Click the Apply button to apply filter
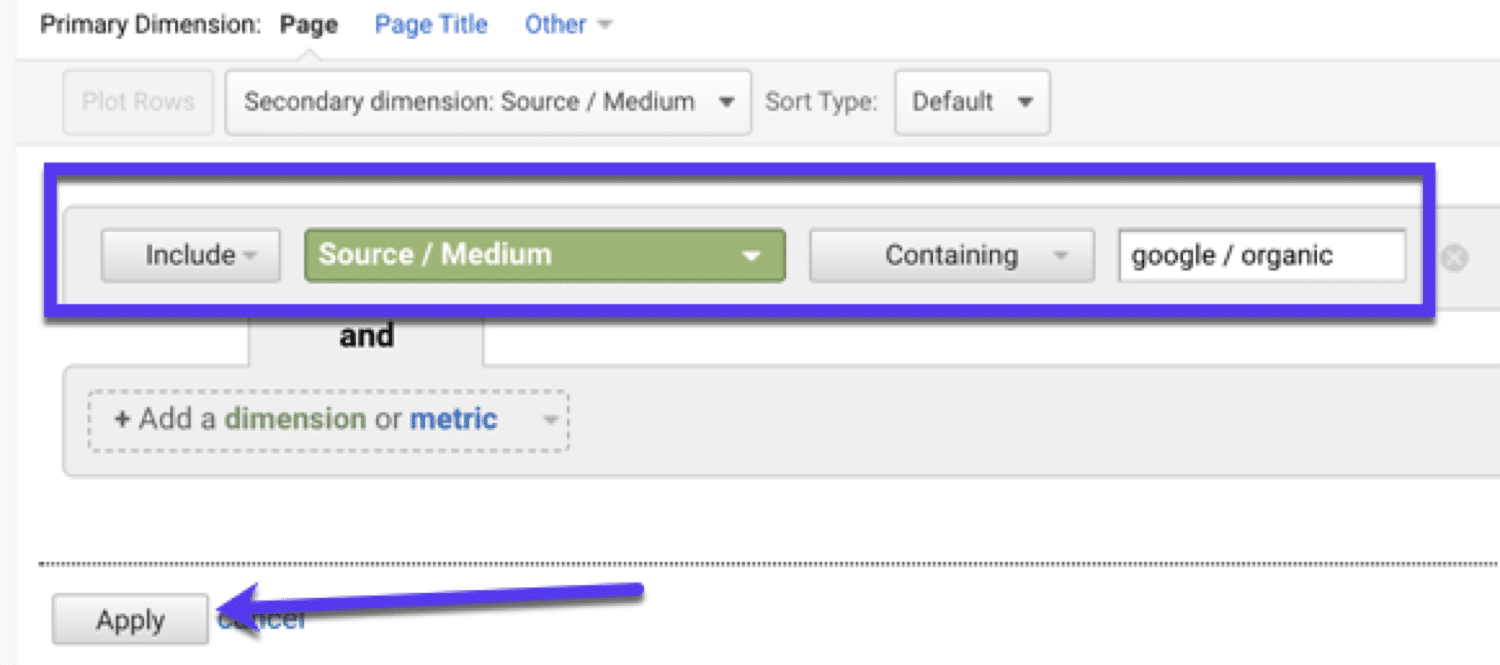This screenshot has height=665, width=1500. [x=129, y=619]
